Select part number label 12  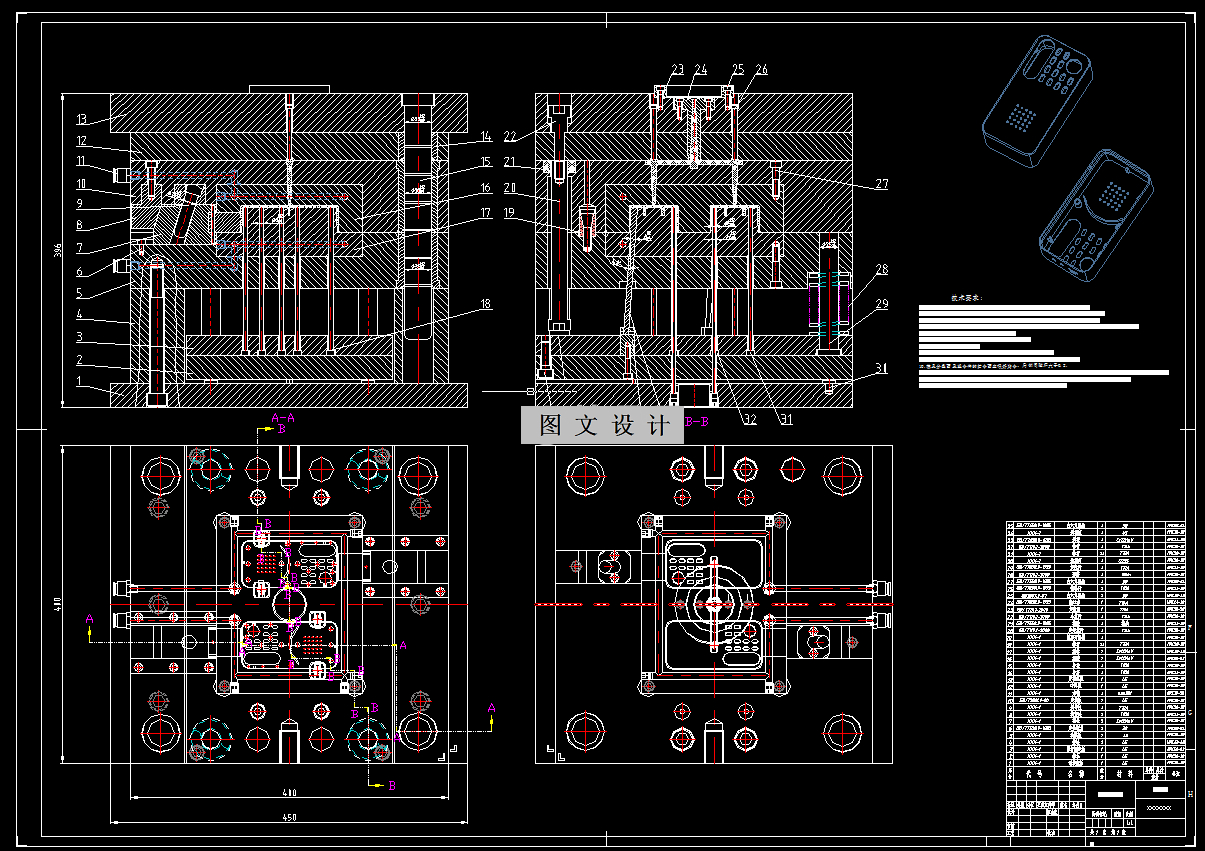pyautogui.click(x=82, y=141)
